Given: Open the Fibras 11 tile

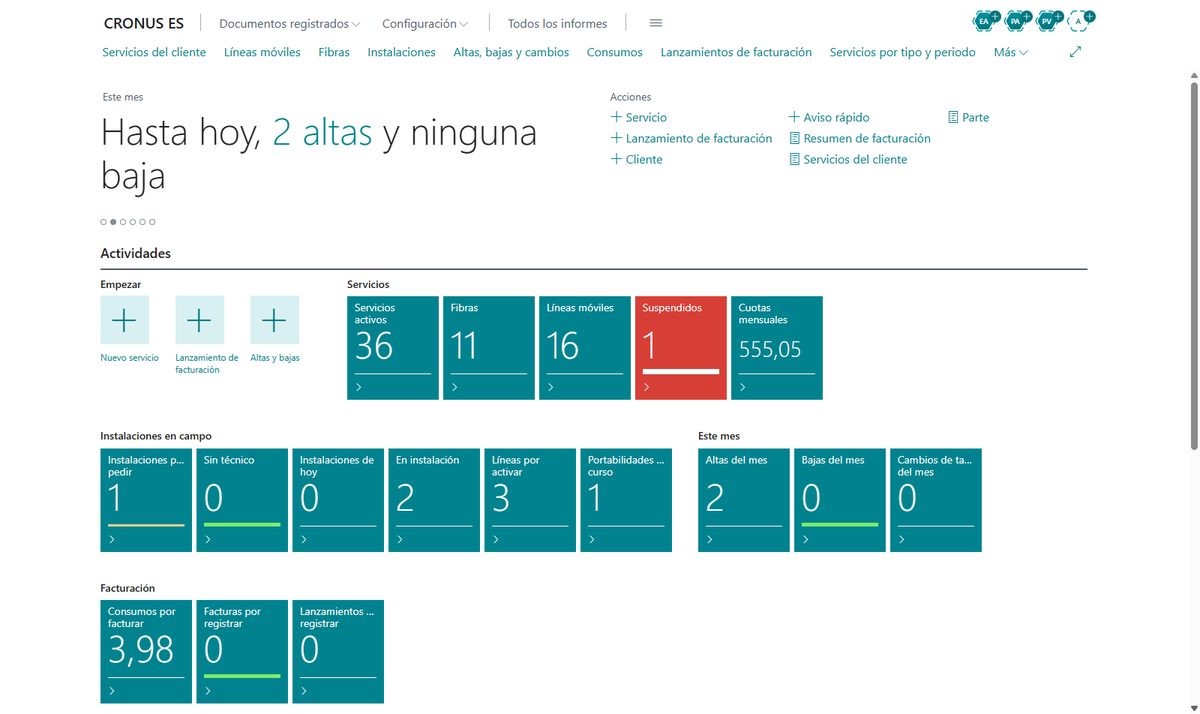Looking at the screenshot, I should click(489, 348).
